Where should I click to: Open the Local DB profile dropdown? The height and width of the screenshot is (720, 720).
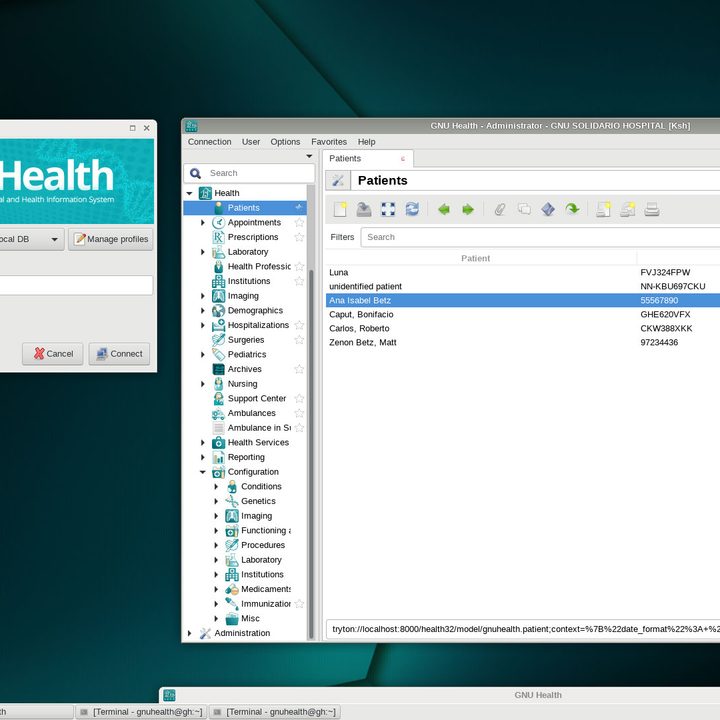coord(55,239)
